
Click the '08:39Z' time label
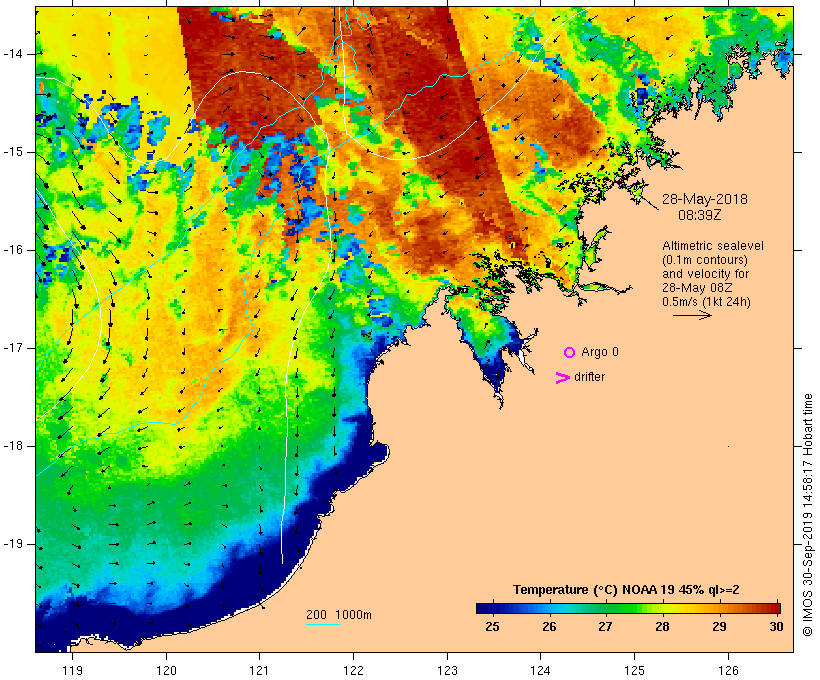pos(700,215)
